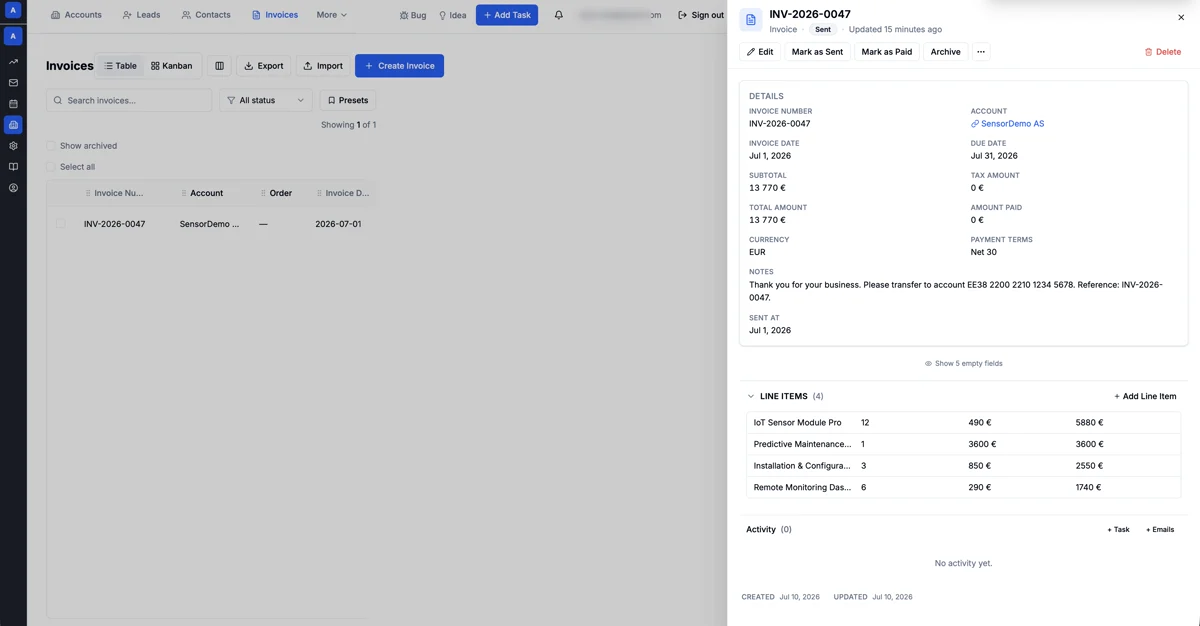
Task: Click Mark as Paid
Action: pyautogui.click(x=887, y=52)
